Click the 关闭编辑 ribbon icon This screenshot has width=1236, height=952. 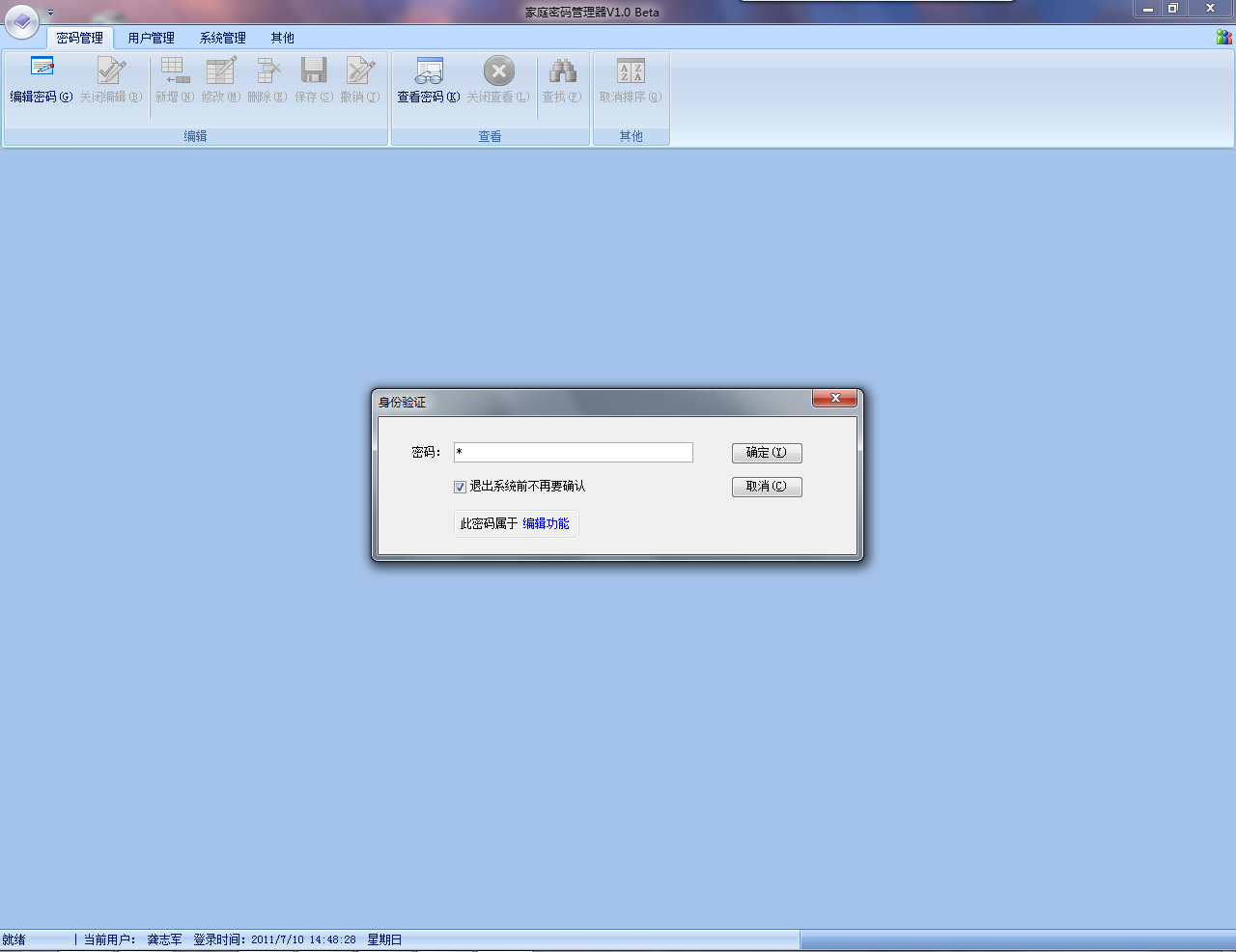coord(111,70)
